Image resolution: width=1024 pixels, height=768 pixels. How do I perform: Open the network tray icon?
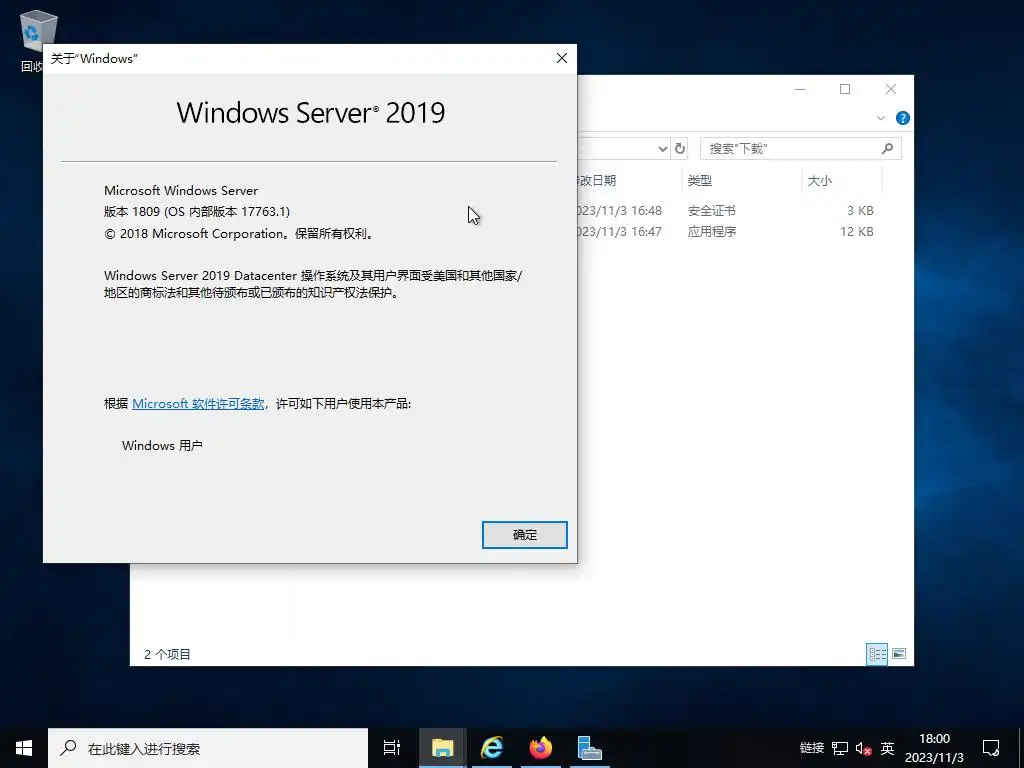point(840,748)
